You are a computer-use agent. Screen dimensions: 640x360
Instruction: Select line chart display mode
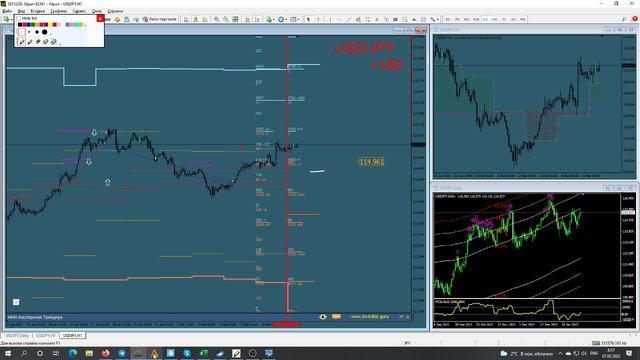[205, 19]
